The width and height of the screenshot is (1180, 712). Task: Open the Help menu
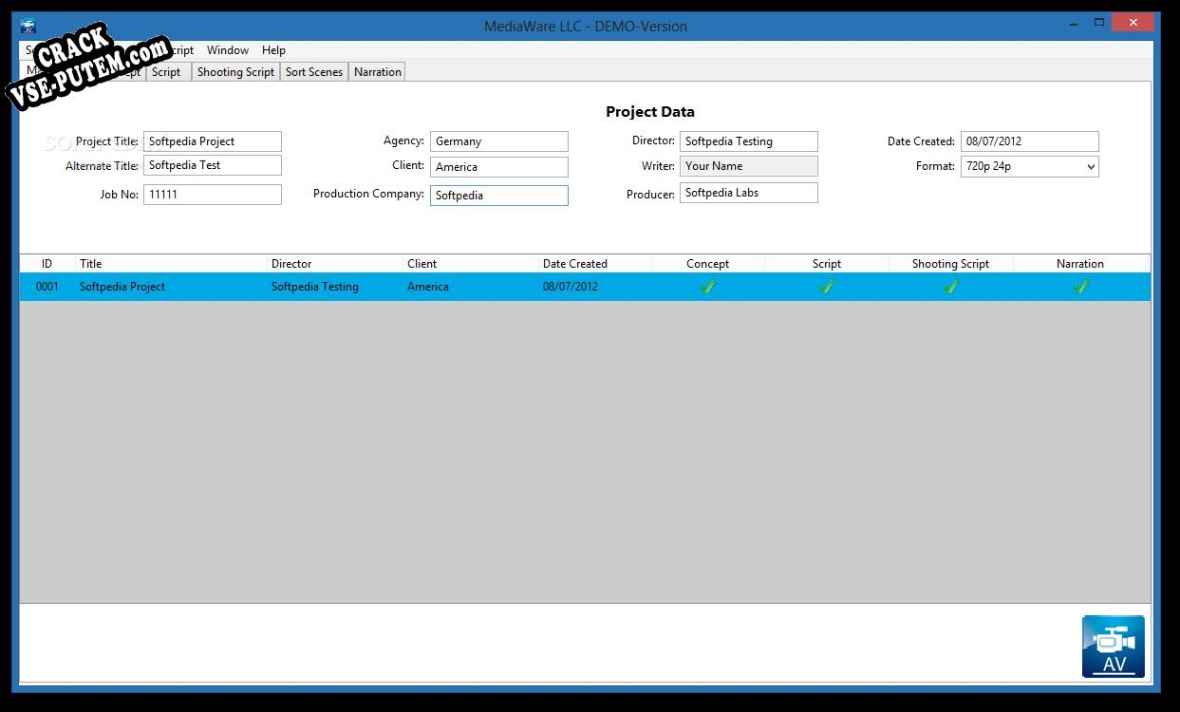[x=273, y=50]
